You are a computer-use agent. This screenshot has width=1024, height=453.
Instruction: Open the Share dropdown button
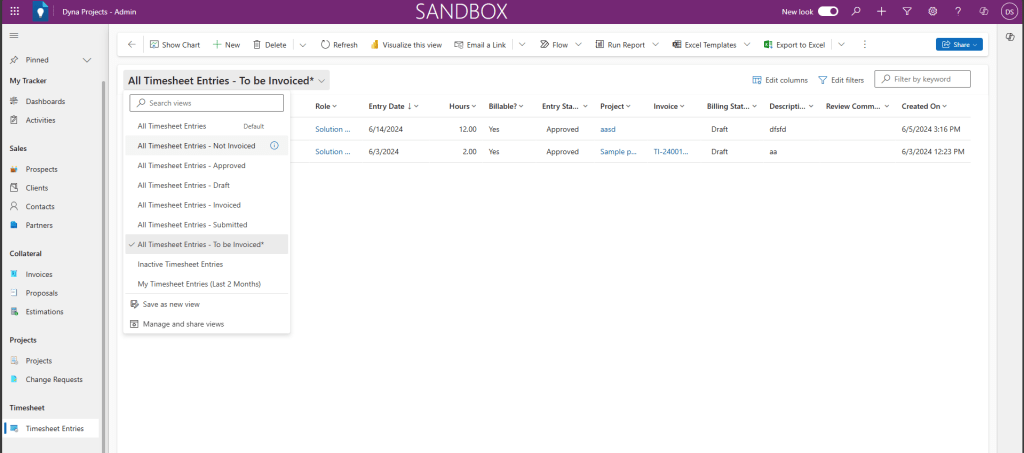coord(959,45)
